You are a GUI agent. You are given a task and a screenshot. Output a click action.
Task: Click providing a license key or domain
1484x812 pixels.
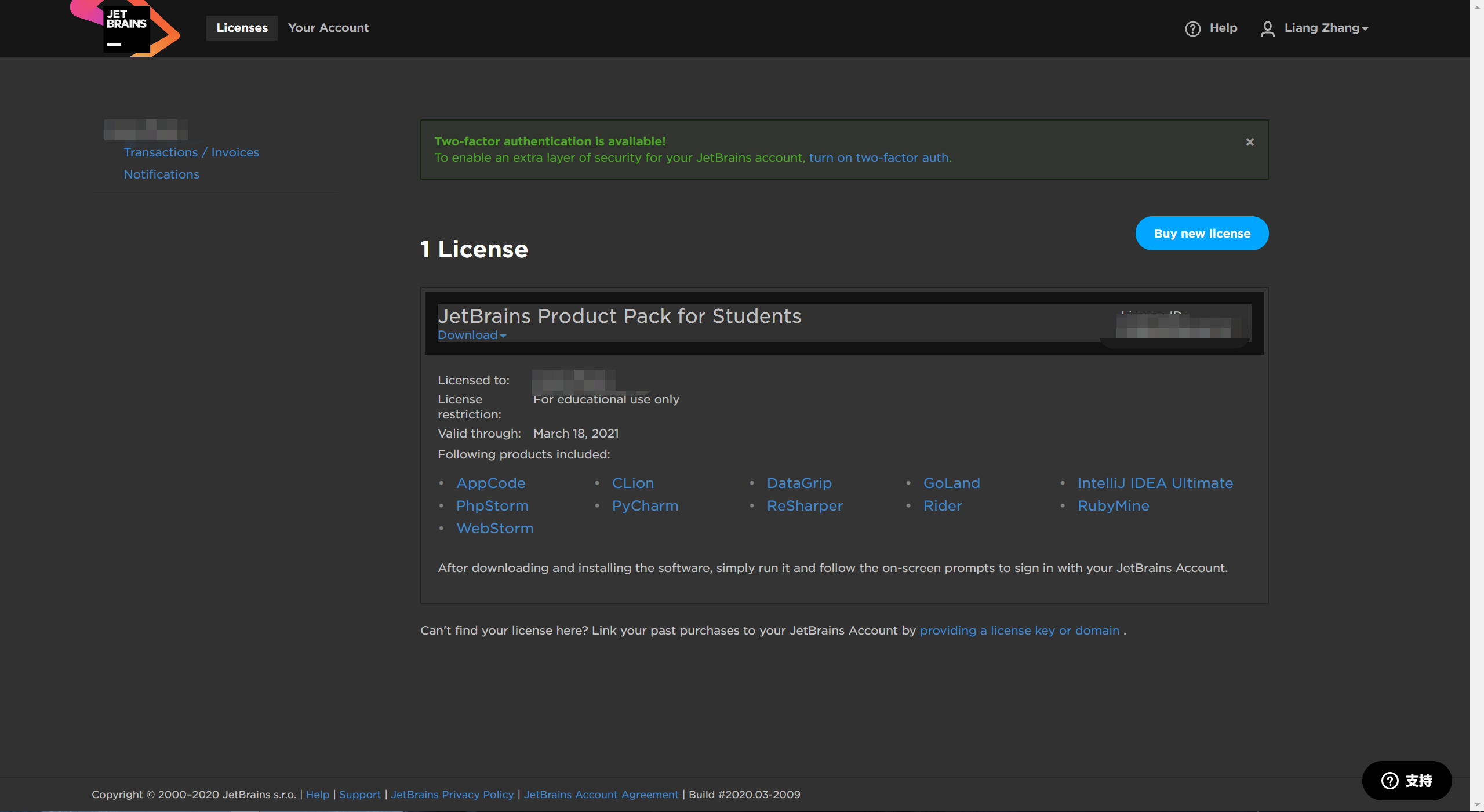(1019, 631)
